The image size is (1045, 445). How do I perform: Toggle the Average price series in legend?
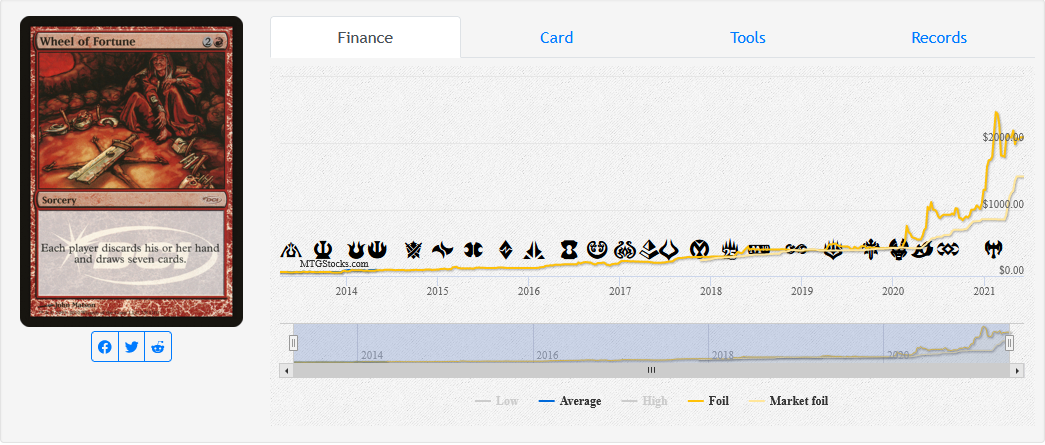click(x=569, y=401)
